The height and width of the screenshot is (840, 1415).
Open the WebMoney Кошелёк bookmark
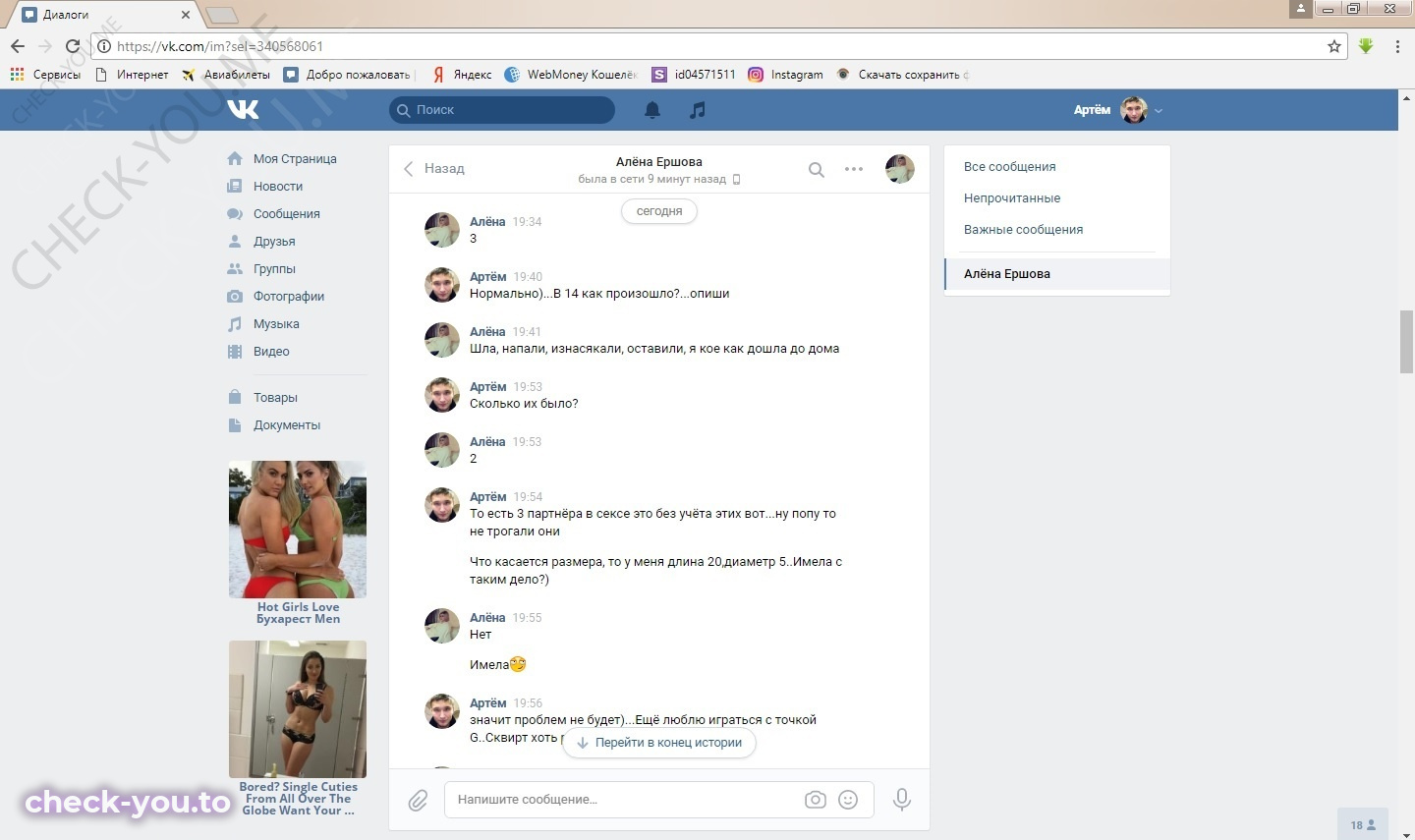pyautogui.click(x=571, y=74)
